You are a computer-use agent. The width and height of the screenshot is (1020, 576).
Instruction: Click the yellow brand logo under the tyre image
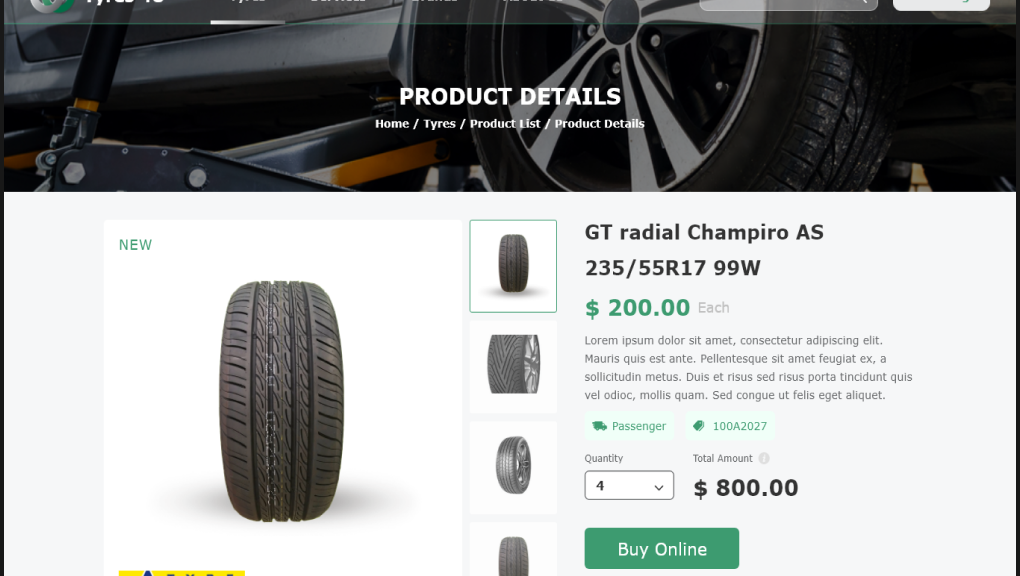pos(181,573)
